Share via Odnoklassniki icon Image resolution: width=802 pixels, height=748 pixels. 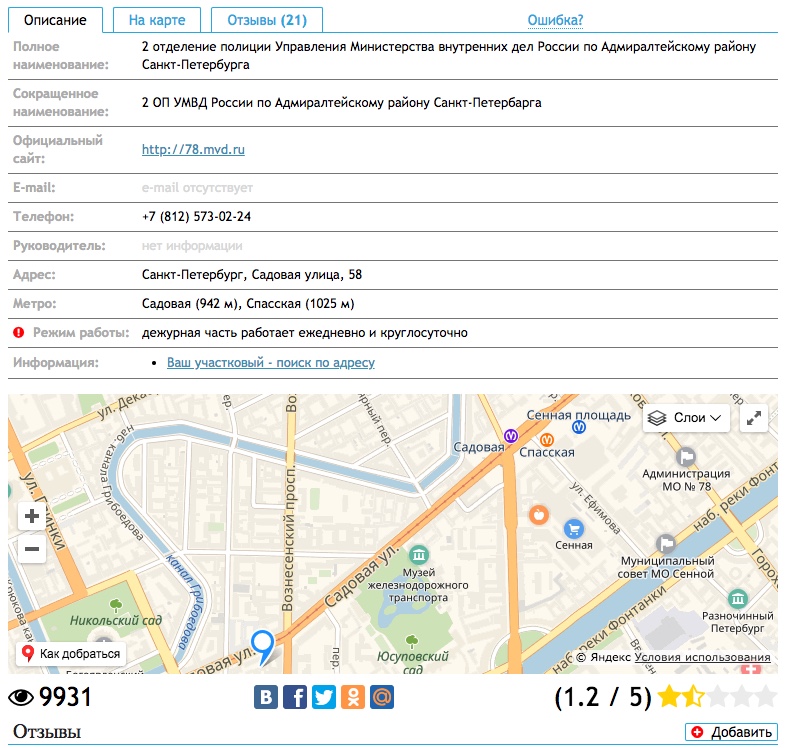[x=353, y=697]
